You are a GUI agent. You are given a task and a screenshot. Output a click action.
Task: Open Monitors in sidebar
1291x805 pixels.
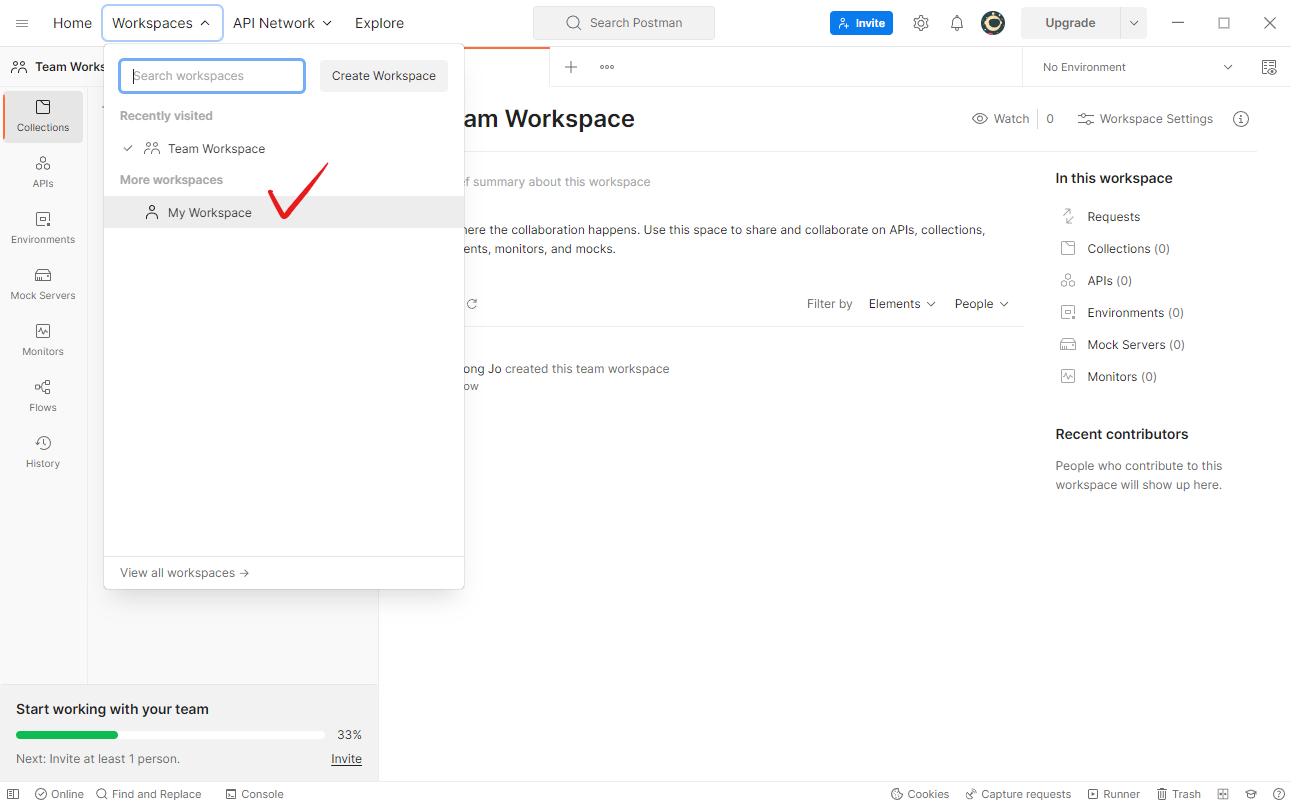tap(43, 340)
